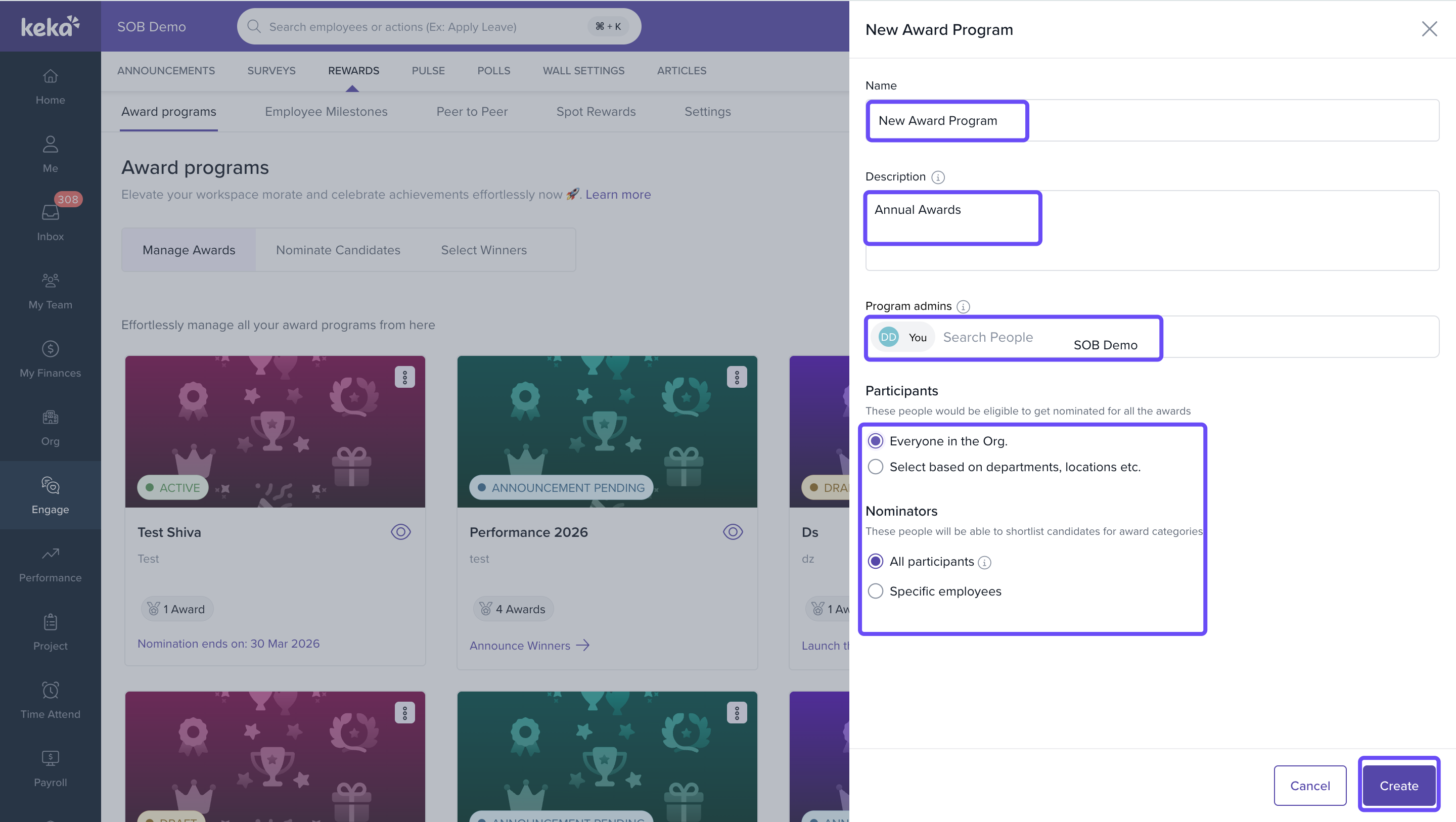
Task: Click Search People admins field
Action: click(988, 338)
